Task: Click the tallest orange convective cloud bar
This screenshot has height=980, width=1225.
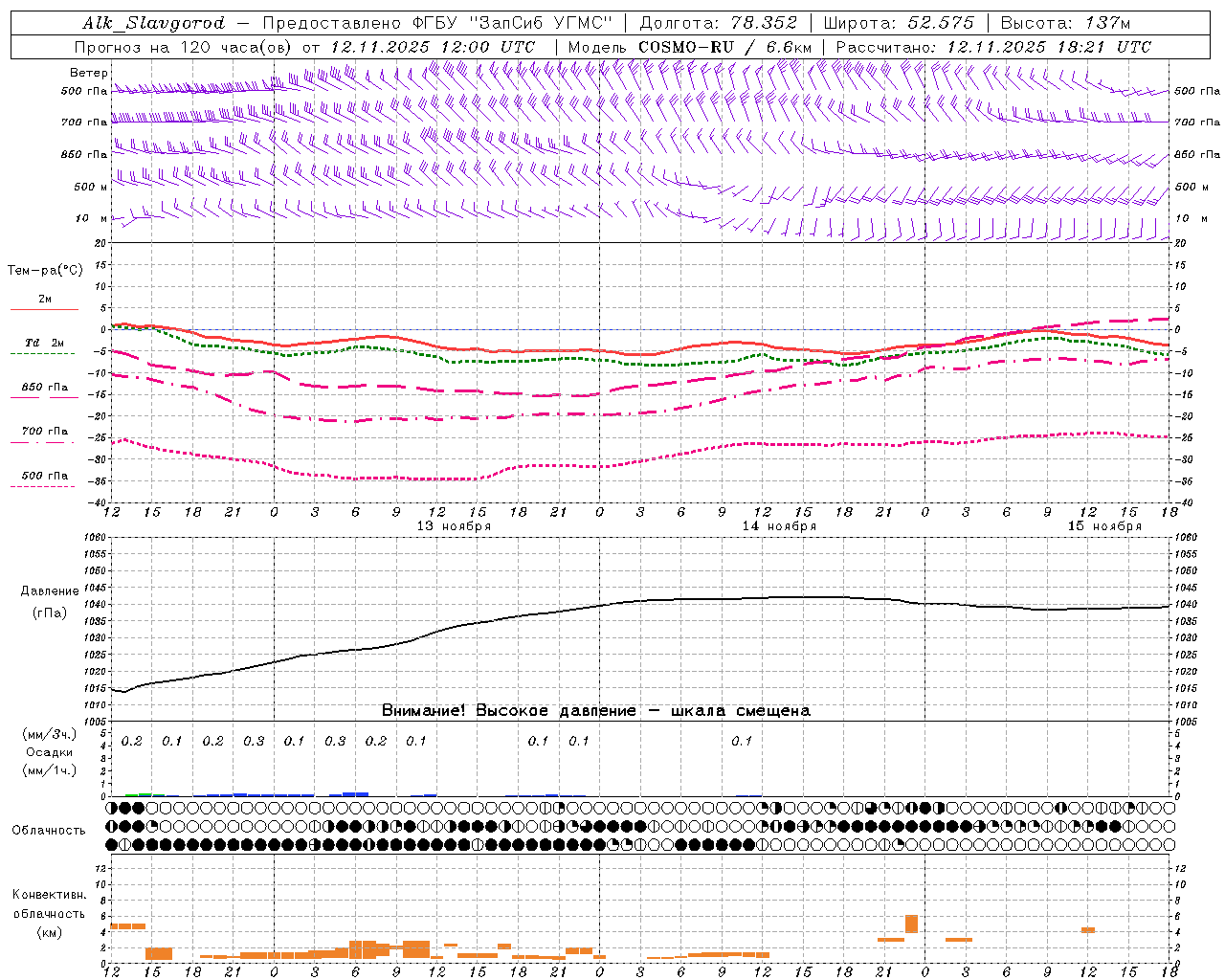Action: click(911, 924)
